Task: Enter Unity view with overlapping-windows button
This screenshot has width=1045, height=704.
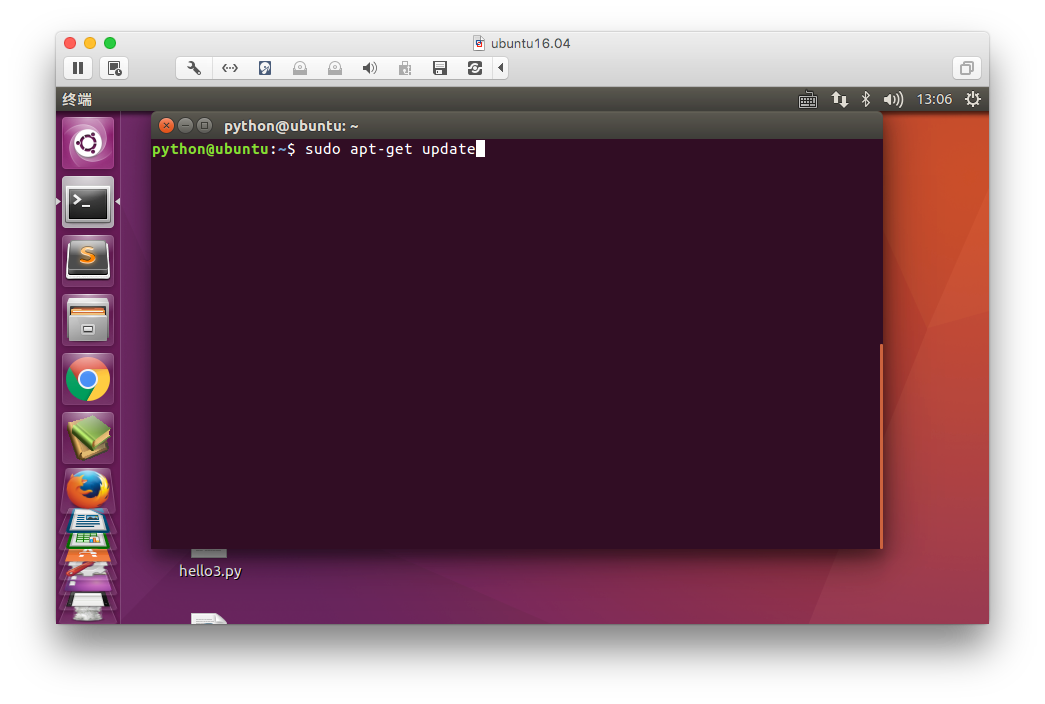Action: 966,68
